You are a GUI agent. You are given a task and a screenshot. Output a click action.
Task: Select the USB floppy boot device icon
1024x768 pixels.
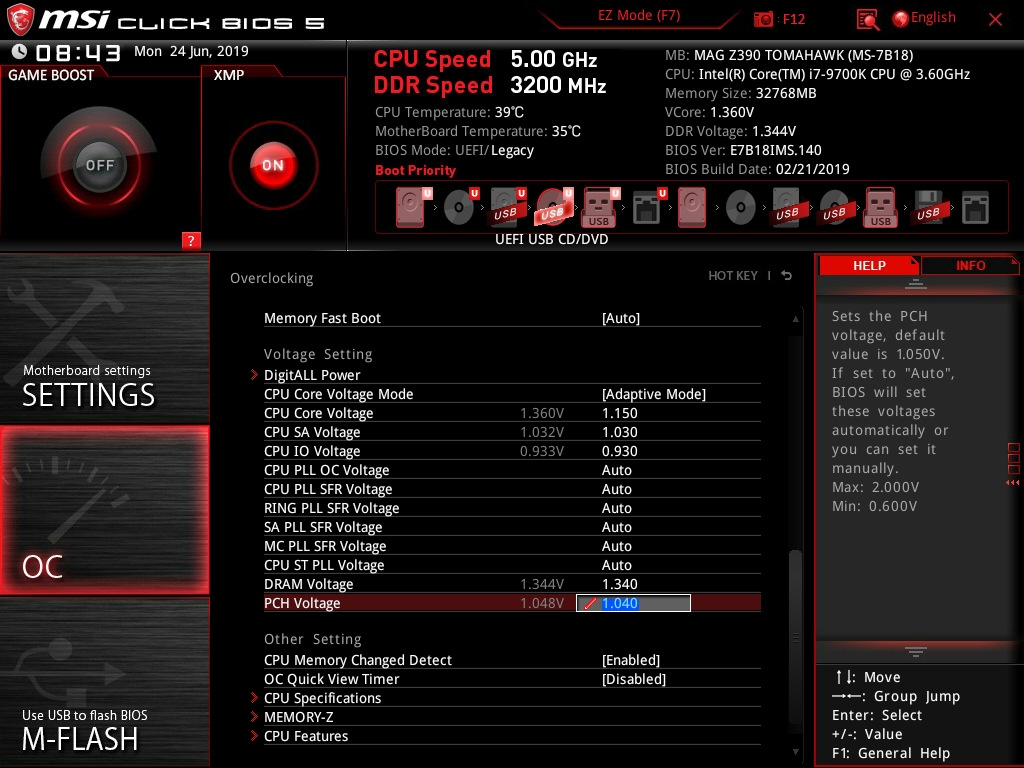[x=928, y=208]
